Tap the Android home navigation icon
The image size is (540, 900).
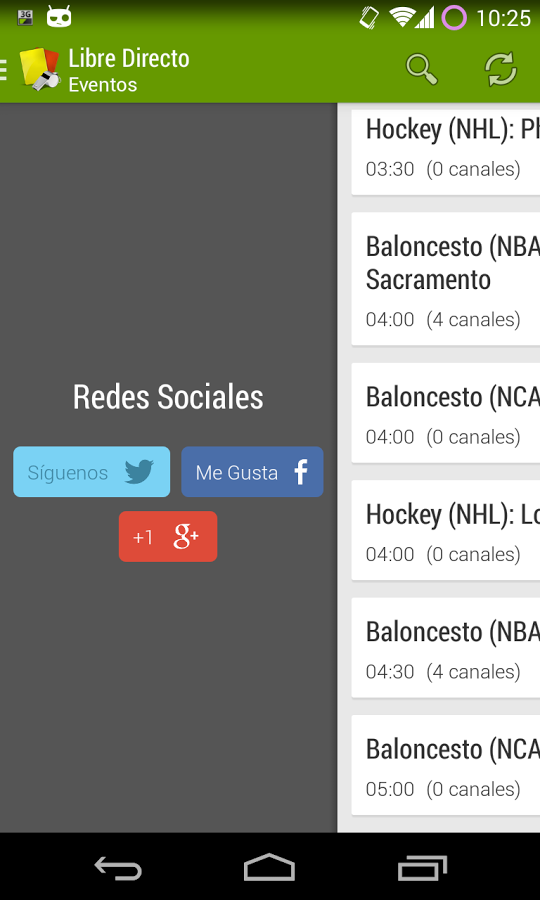(x=269, y=867)
